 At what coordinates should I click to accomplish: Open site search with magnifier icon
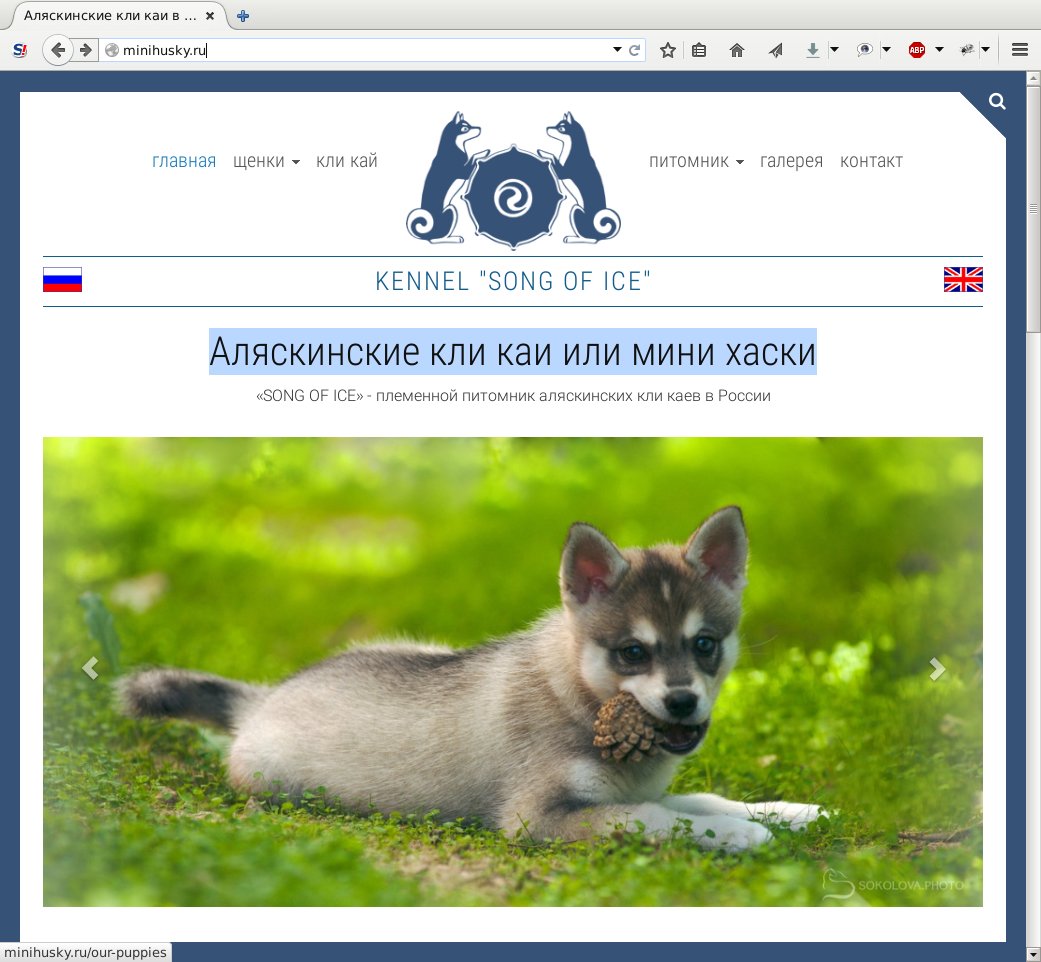pos(997,102)
